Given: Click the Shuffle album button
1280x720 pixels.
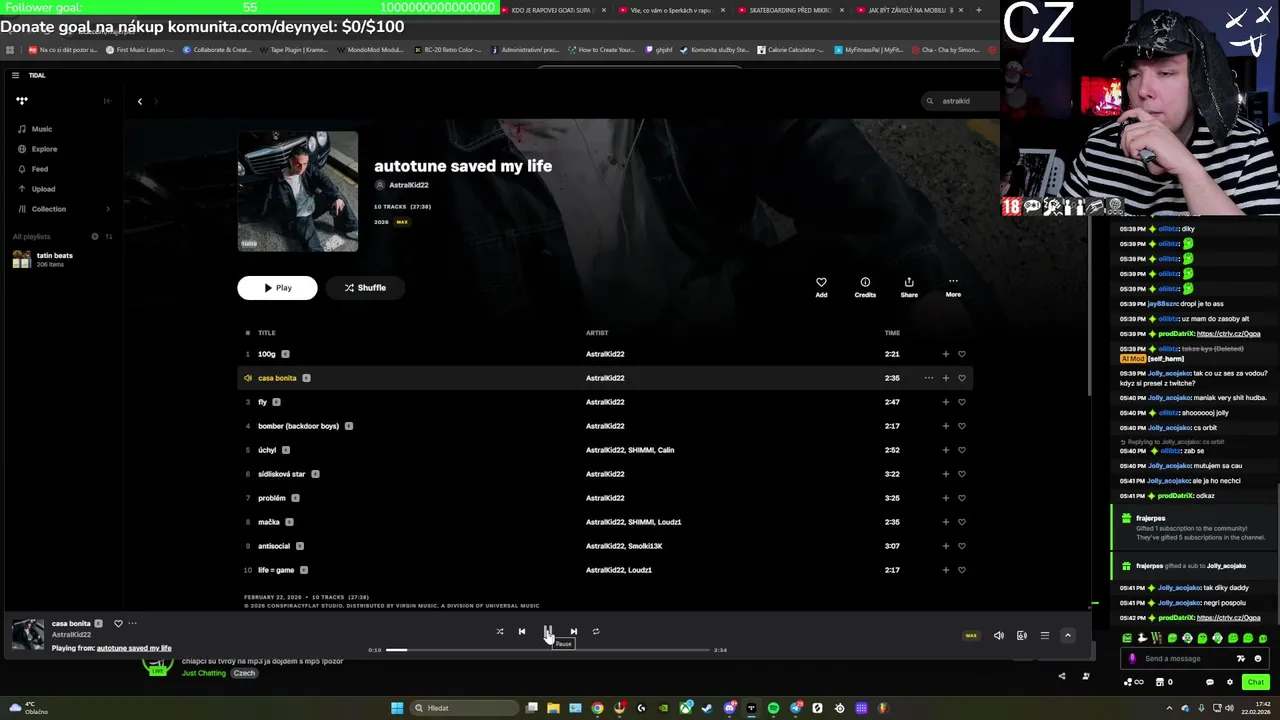Looking at the screenshot, I should coord(365,288).
